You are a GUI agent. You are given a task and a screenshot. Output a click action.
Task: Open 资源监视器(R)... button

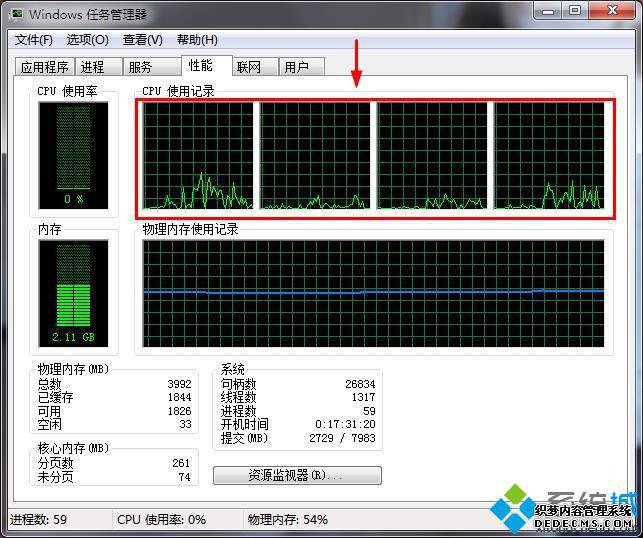click(297, 475)
